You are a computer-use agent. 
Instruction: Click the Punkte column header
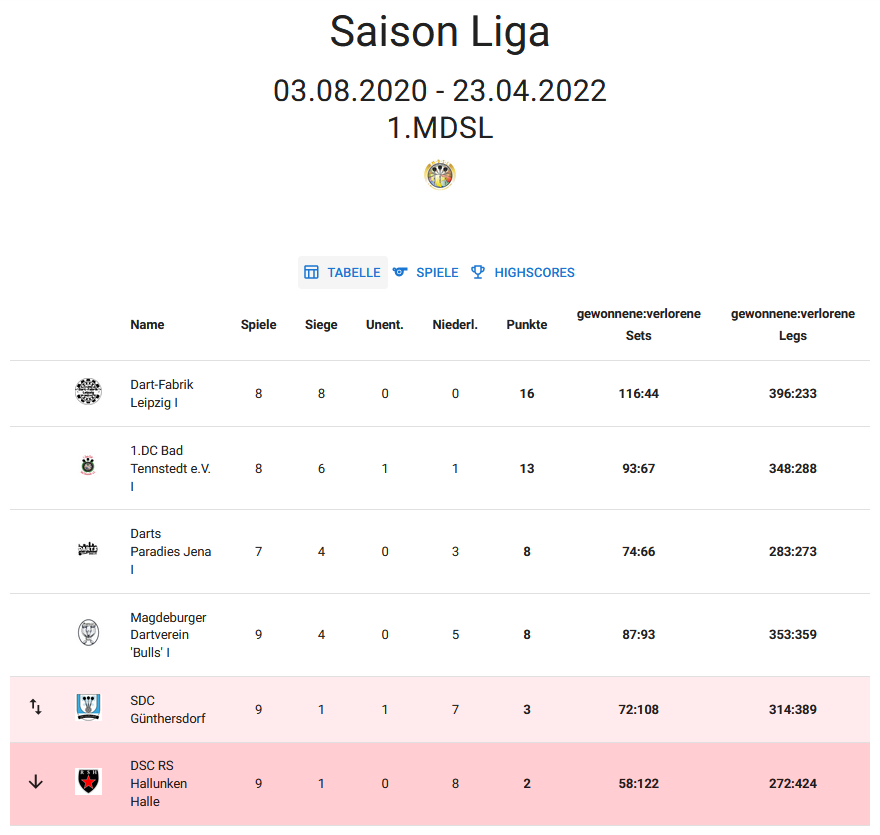[x=526, y=324]
